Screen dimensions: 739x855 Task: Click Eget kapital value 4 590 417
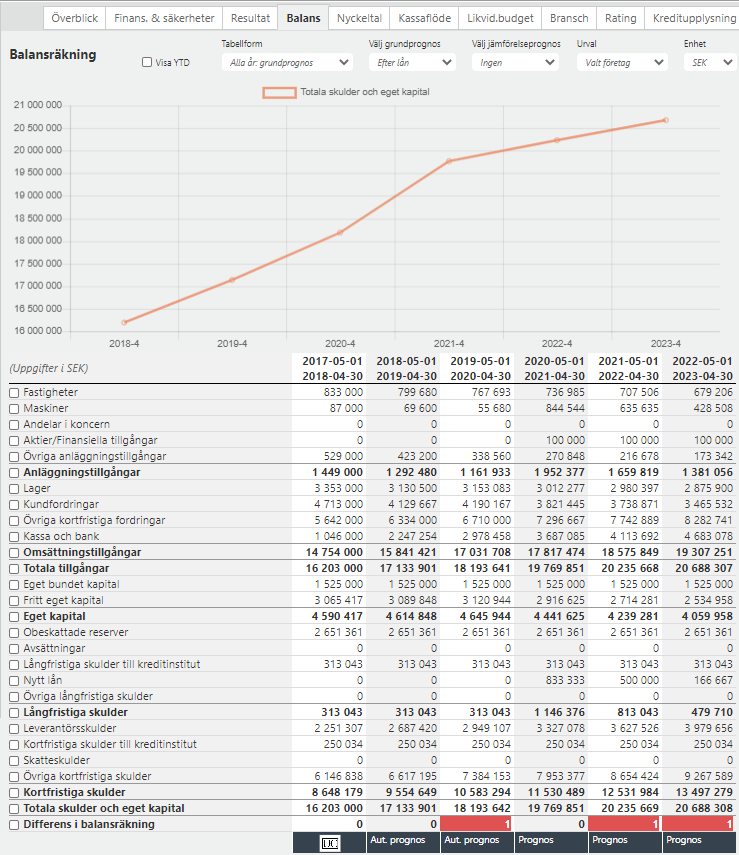[337, 617]
